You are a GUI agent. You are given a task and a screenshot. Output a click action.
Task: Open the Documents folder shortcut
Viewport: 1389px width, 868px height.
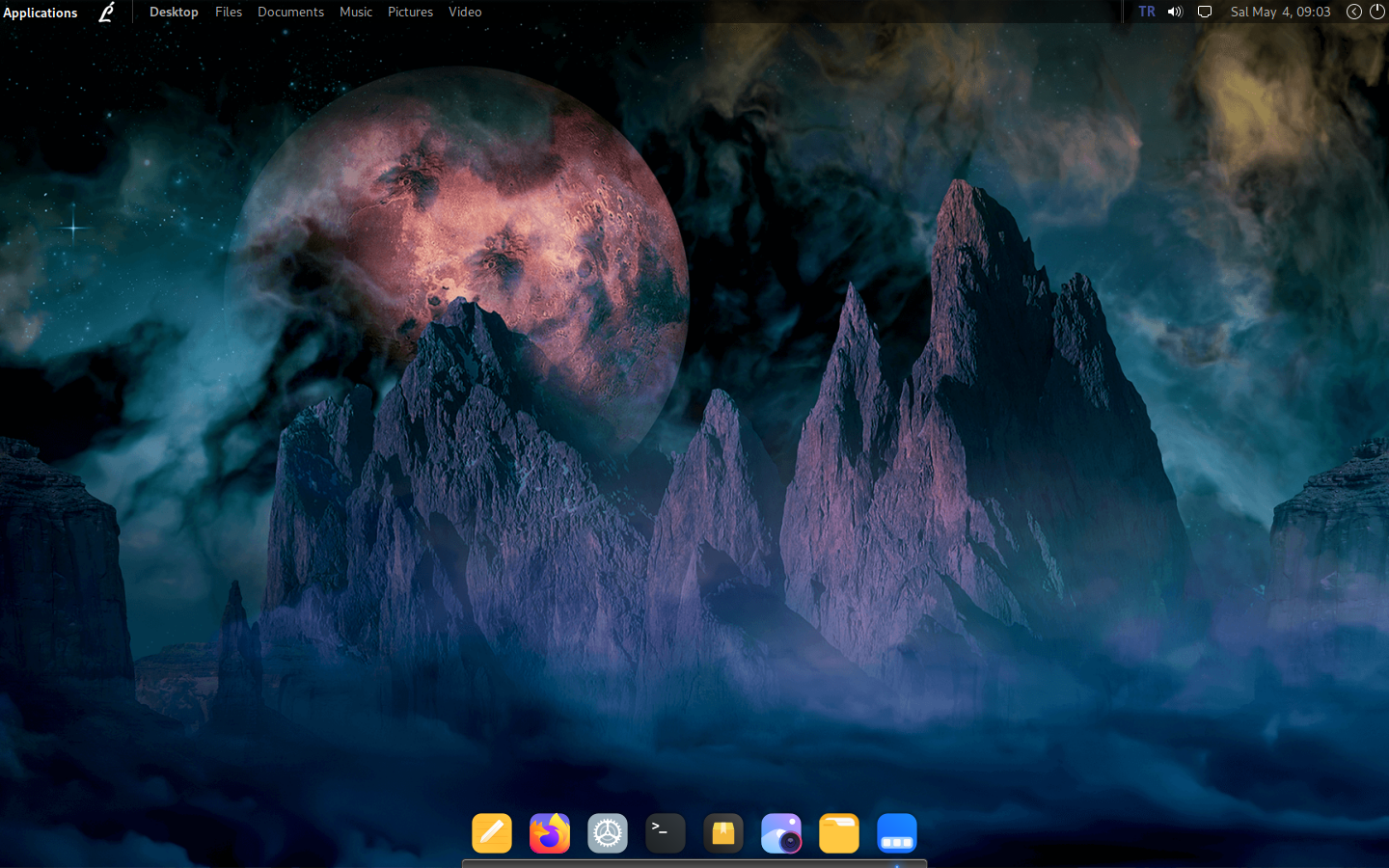290,12
